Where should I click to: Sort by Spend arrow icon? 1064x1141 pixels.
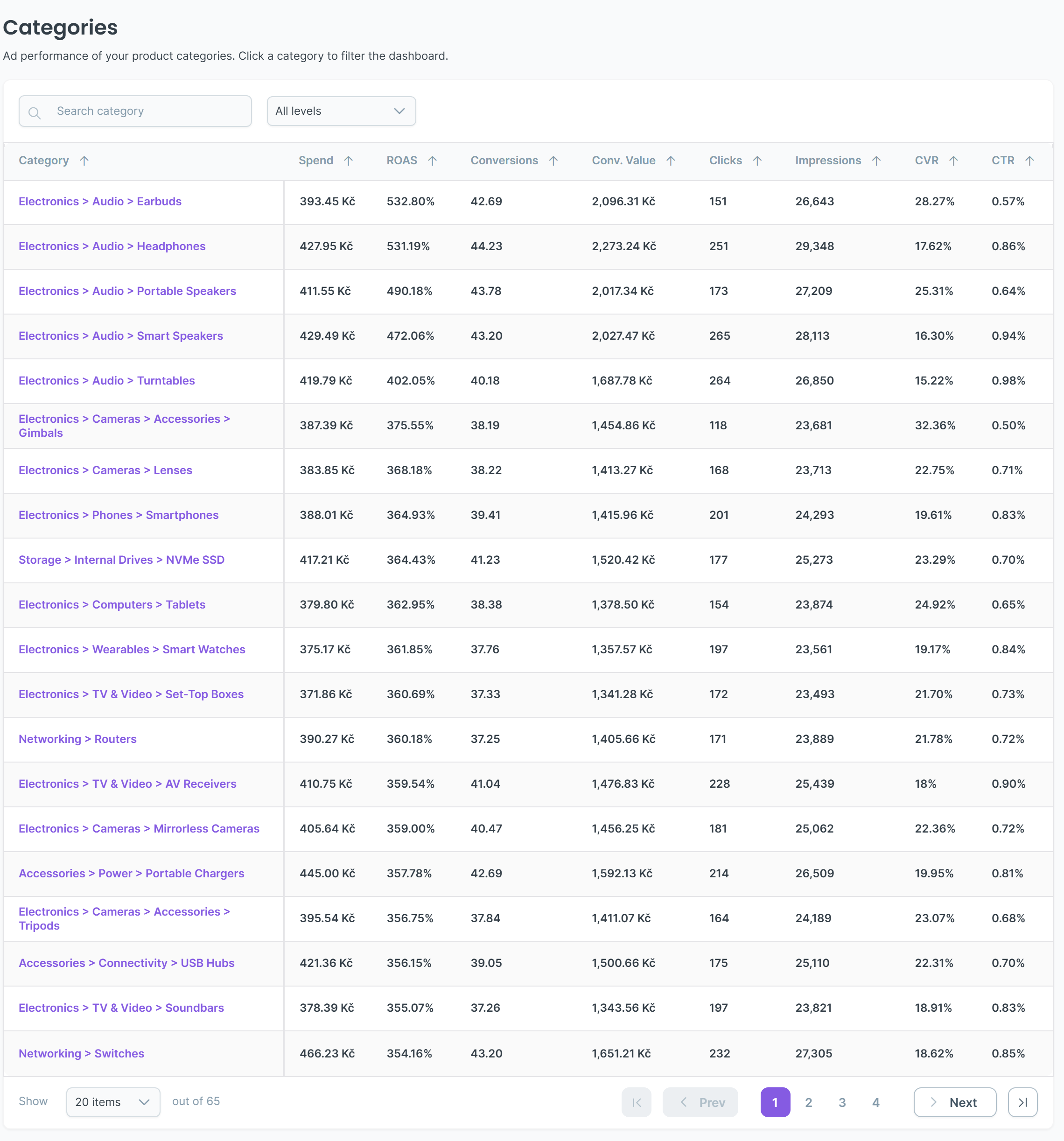pos(348,161)
